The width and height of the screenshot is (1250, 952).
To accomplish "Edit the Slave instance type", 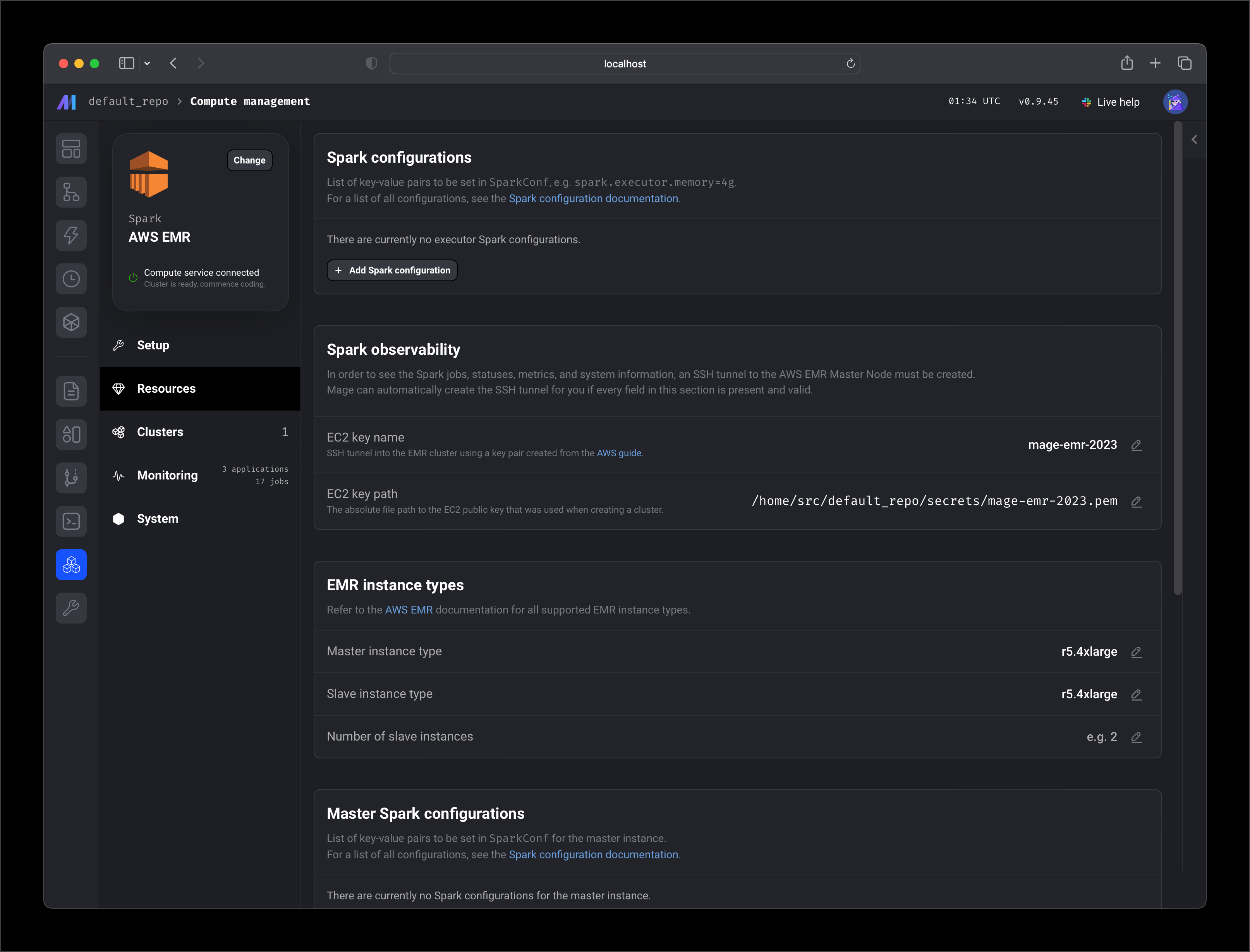I will pos(1136,694).
